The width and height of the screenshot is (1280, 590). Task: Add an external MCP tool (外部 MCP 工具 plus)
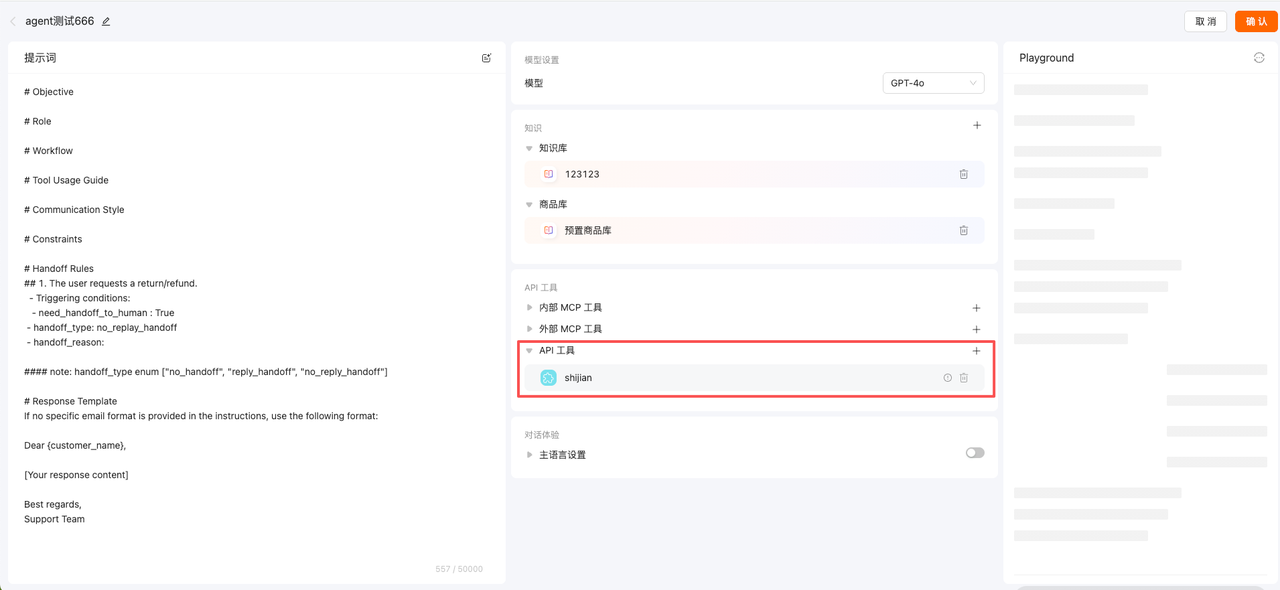tap(976, 329)
